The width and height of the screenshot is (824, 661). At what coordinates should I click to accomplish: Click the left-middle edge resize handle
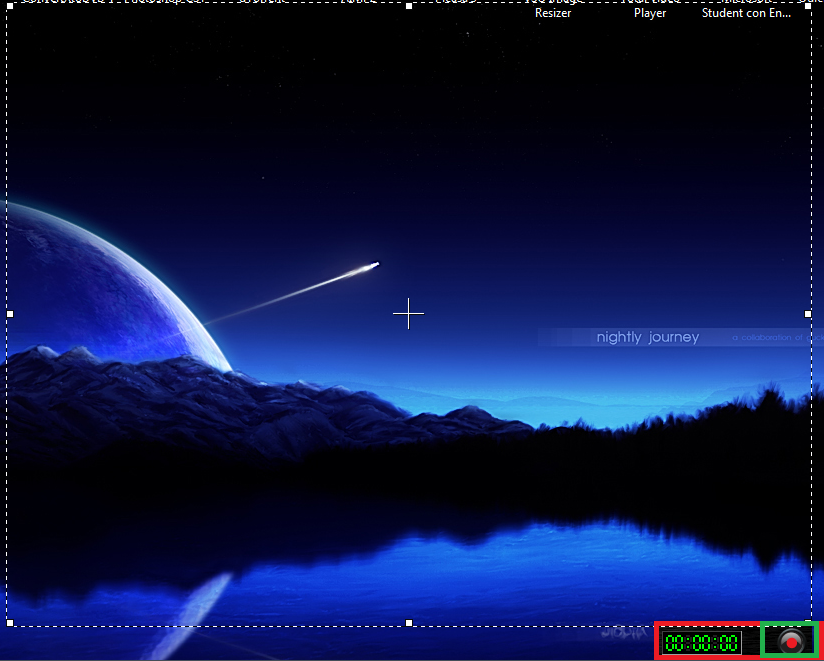10,314
